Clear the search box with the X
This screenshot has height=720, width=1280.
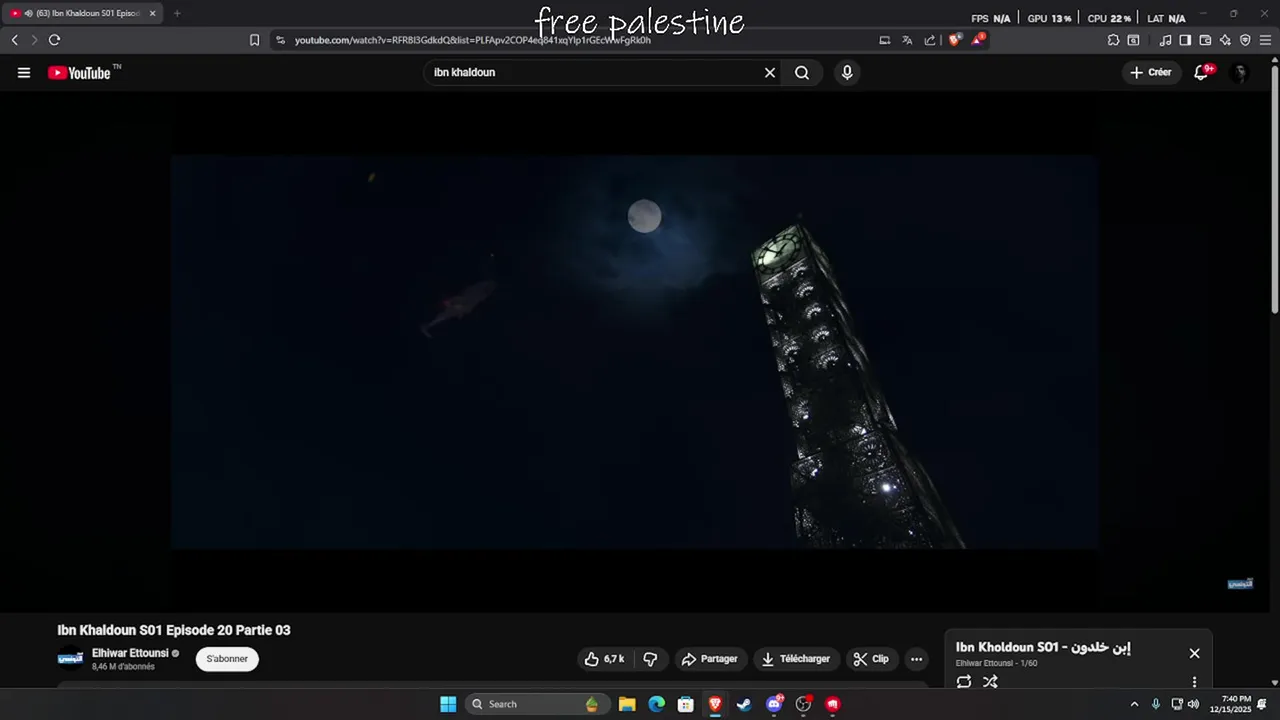click(770, 72)
